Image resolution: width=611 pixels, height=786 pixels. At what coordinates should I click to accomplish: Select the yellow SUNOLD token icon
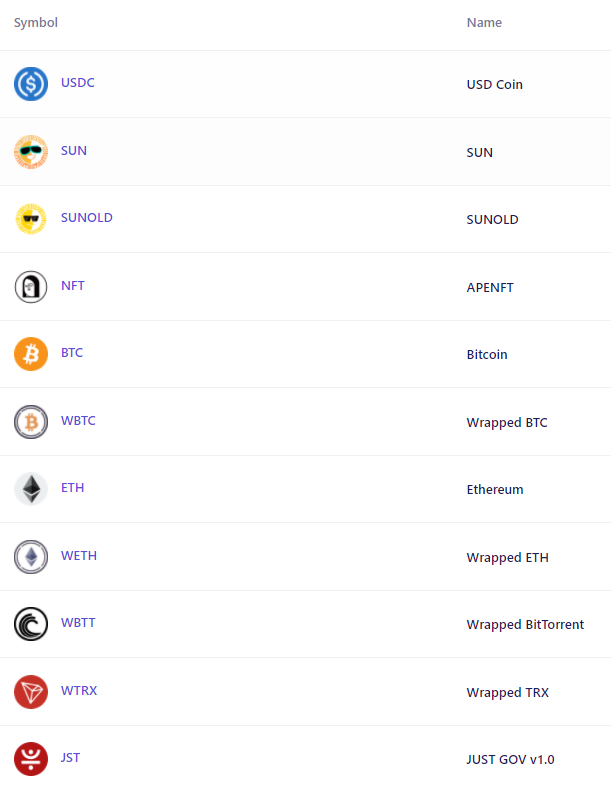(31, 219)
